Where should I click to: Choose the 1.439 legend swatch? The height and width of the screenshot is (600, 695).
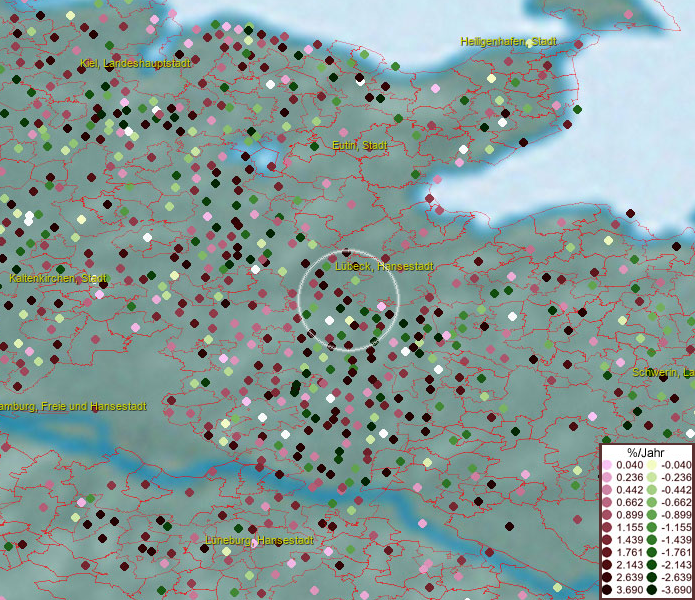click(607, 540)
